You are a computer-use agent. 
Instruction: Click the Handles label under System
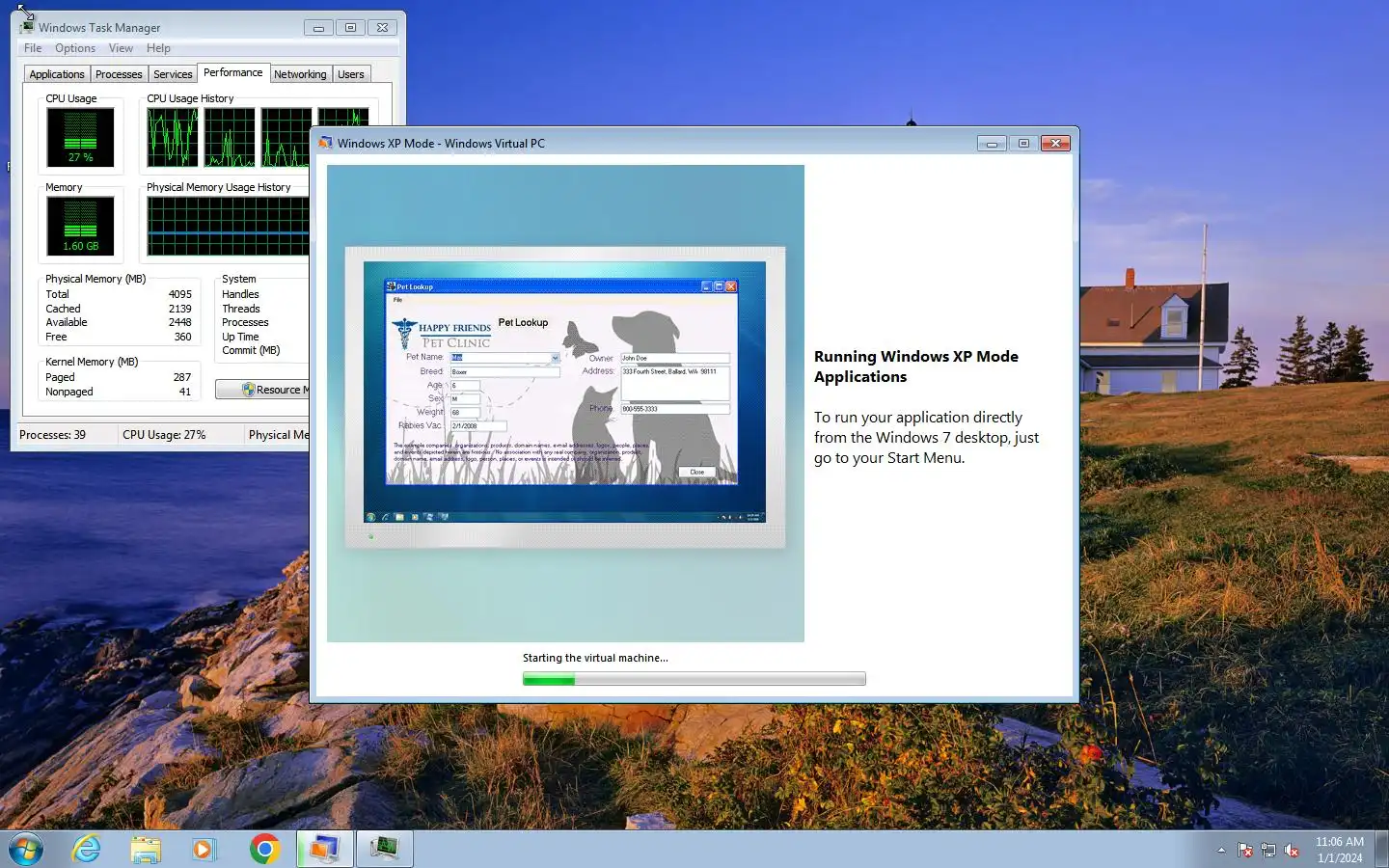[x=240, y=294]
